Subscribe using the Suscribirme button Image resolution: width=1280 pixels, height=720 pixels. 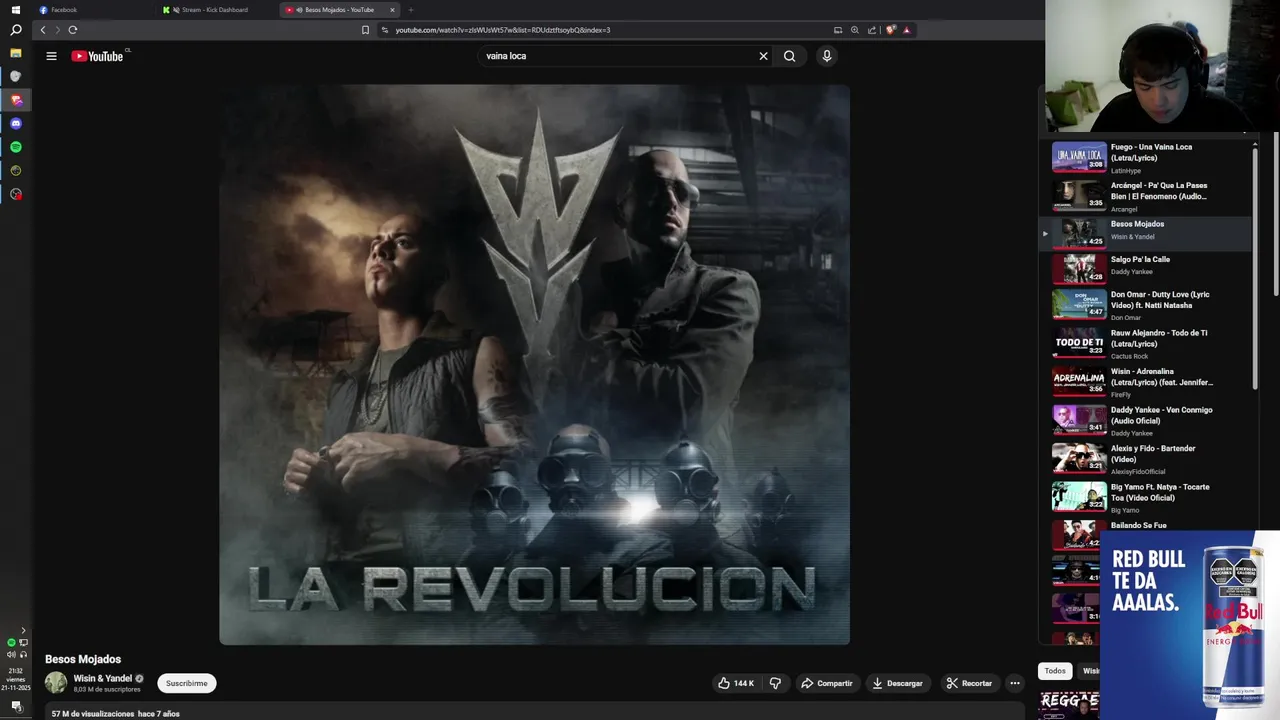click(x=187, y=683)
